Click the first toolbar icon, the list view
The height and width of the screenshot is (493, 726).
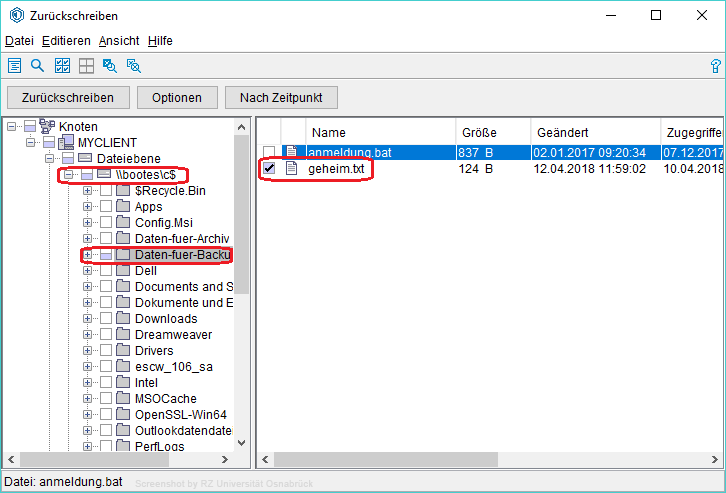[15, 66]
